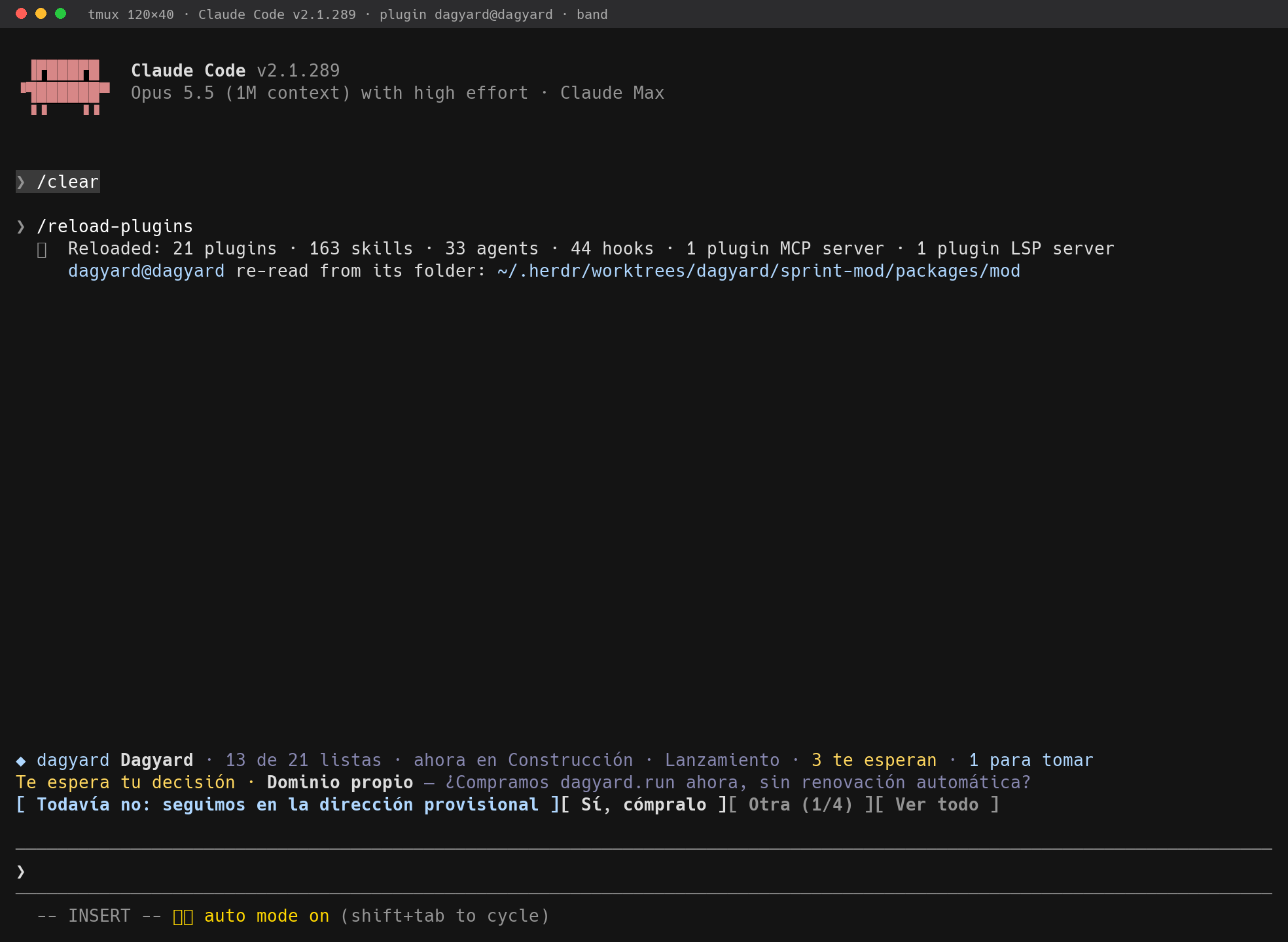Screen dimensions: 1288x942
Task: Click the yellow minimize window button
Action: coord(41,14)
